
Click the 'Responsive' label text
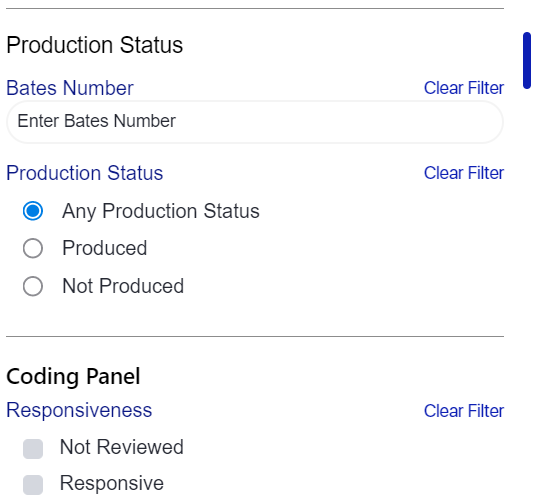(112, 483)
